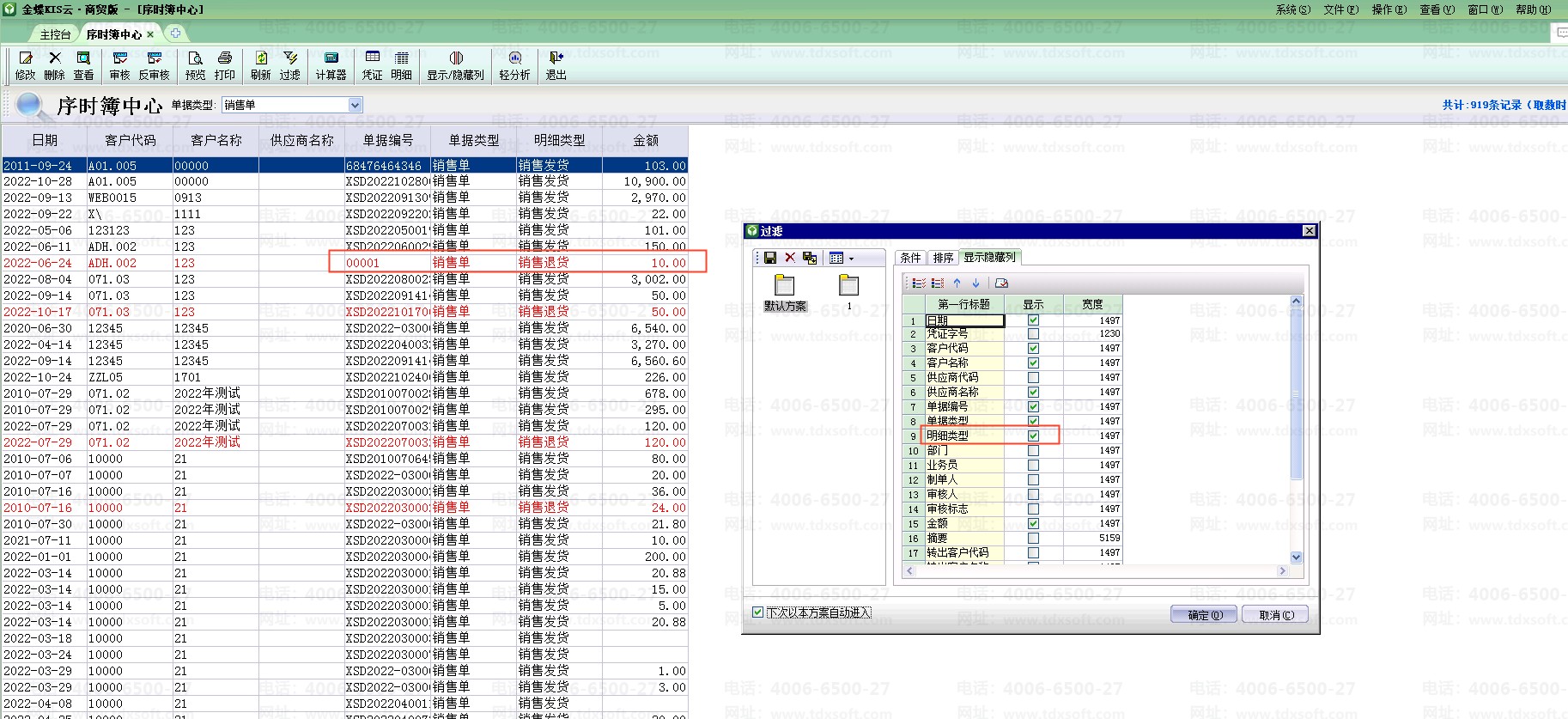Click the 明细 (Detail) toolbar icon
The width and height of the screenshot is (1568, 719).
[x=401, y=65]
